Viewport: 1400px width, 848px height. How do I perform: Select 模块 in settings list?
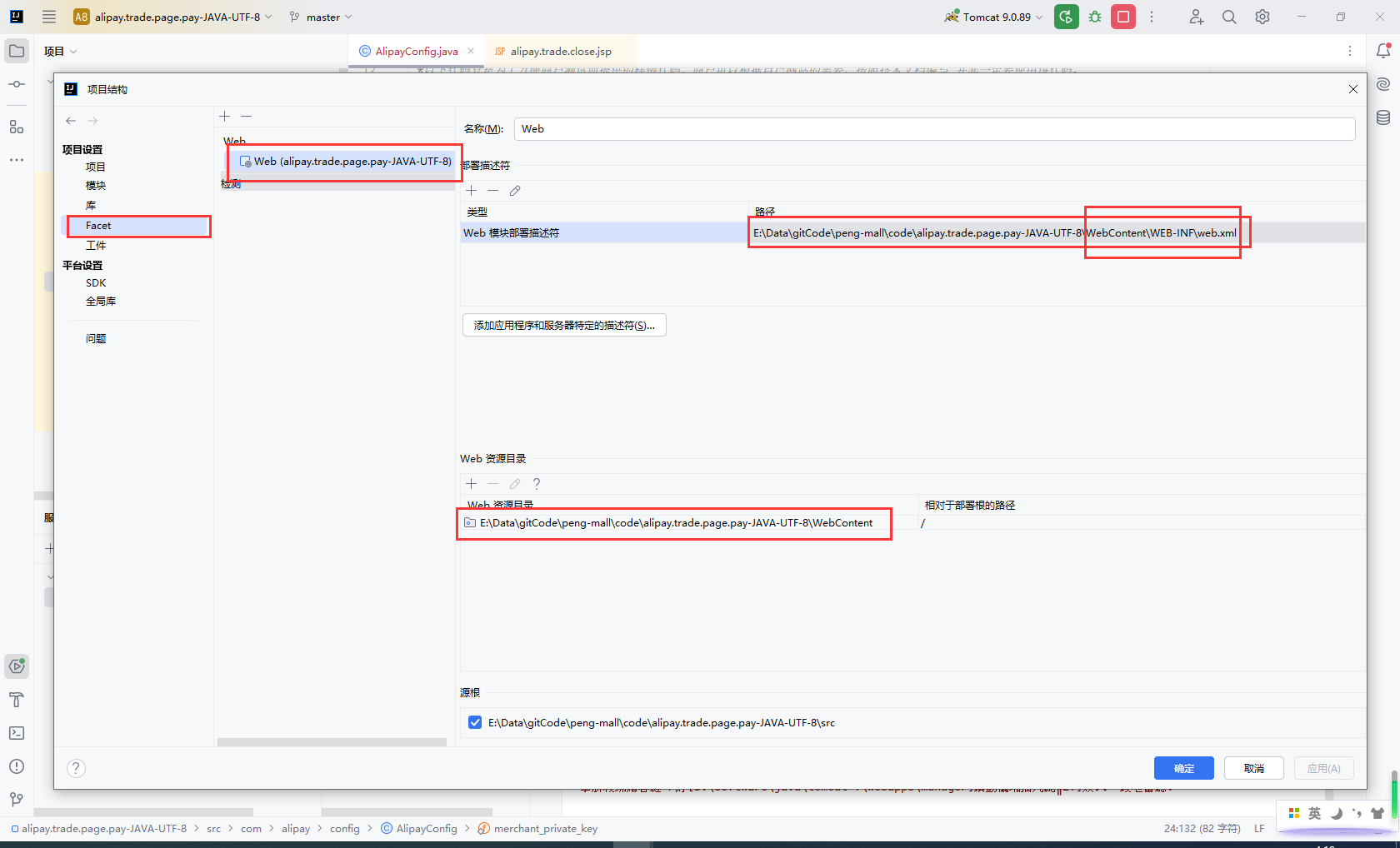pos(95,186)
